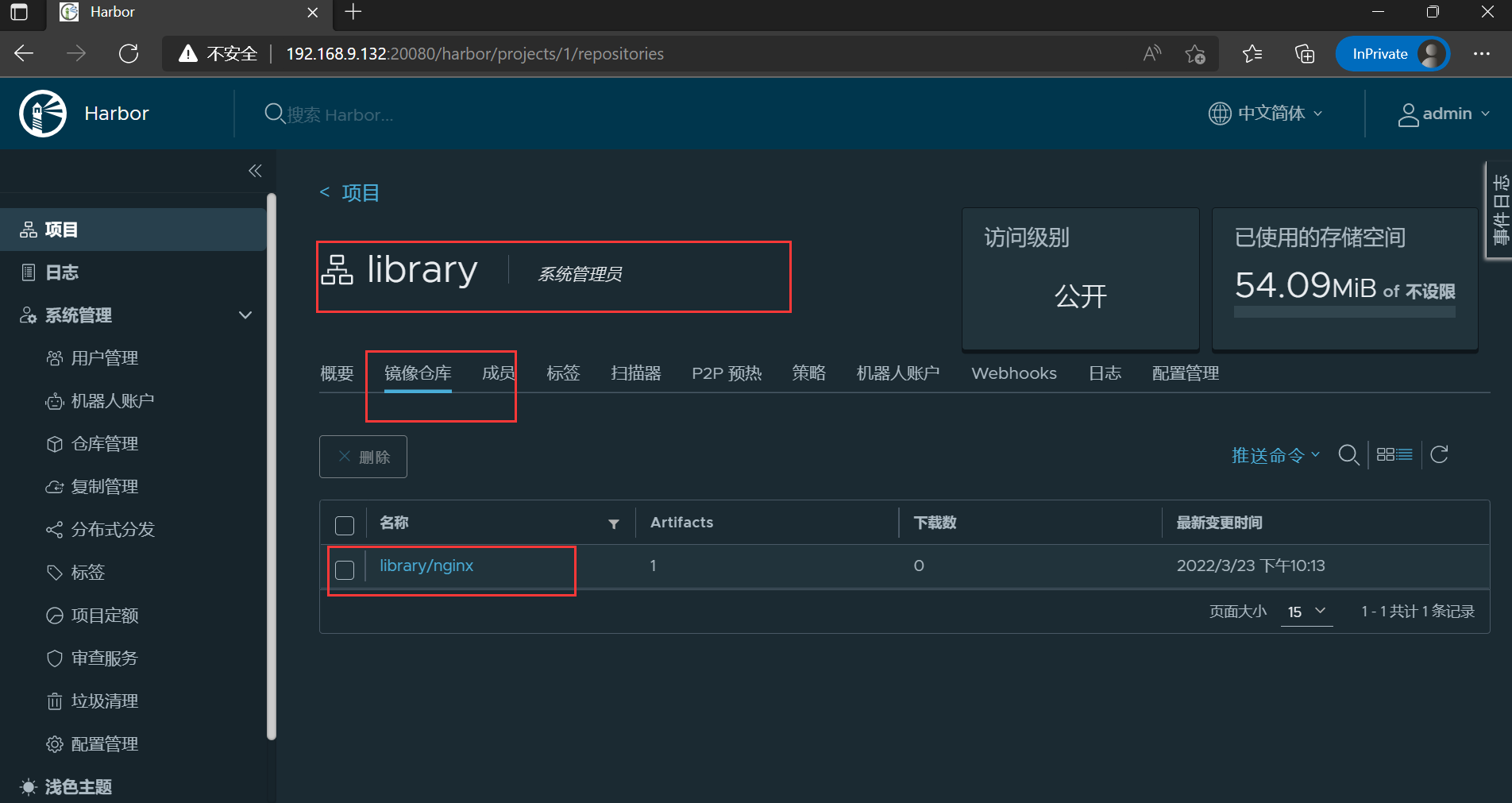Open the browser collections icon

pos(1305,53)
